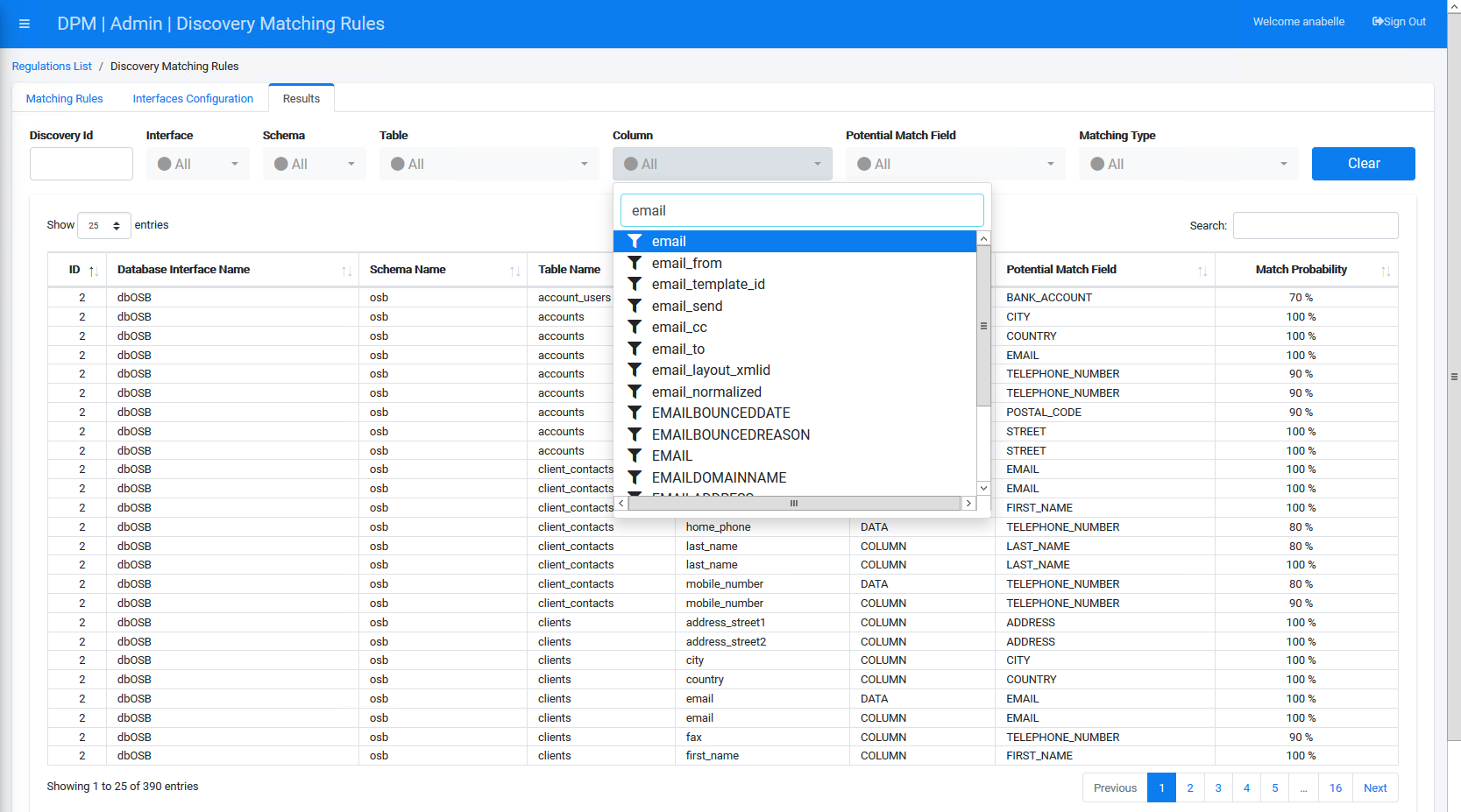The width and height of the screenshot is (1461, 812).
Task: Sort by the Table Name header
Action: click(x=569, y=270)
